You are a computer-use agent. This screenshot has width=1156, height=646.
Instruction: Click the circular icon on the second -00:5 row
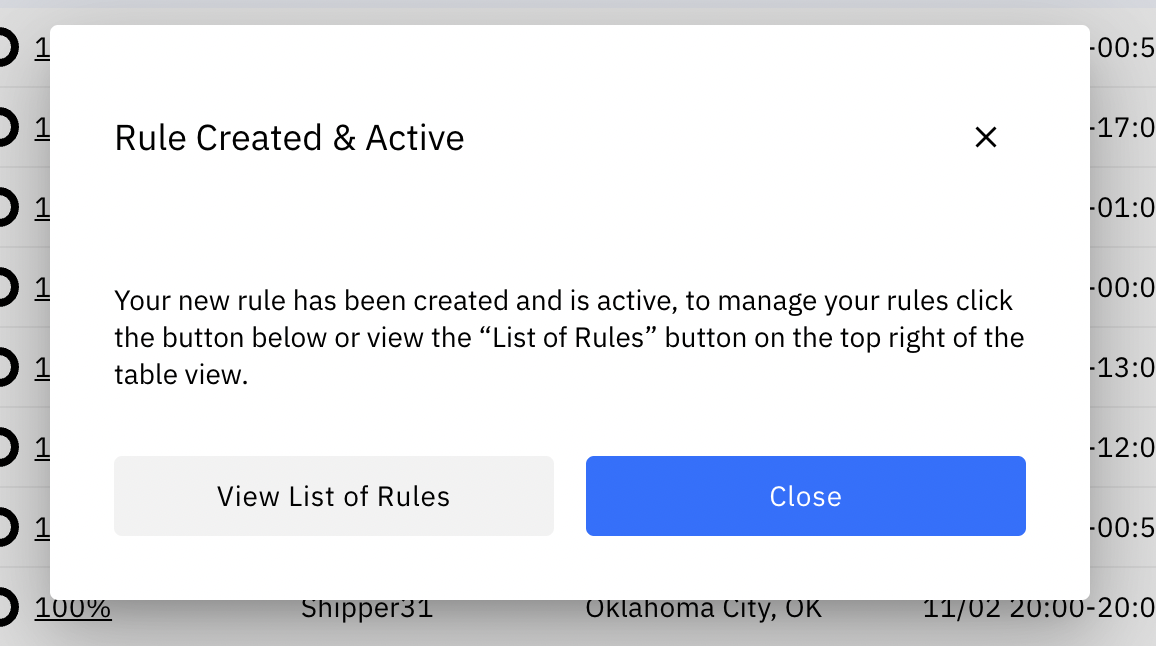point(5,528)
